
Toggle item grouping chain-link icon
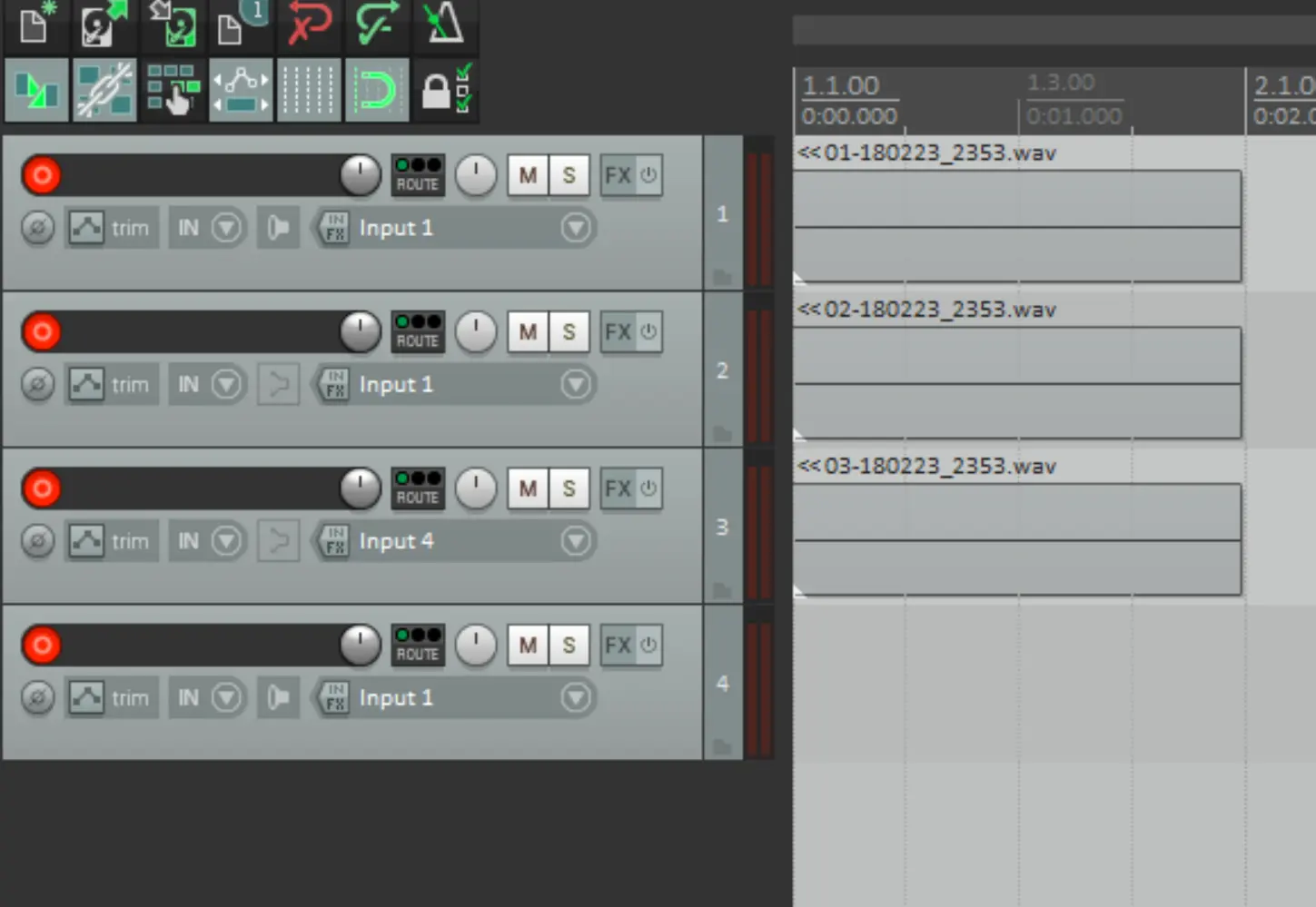(104, 91)
